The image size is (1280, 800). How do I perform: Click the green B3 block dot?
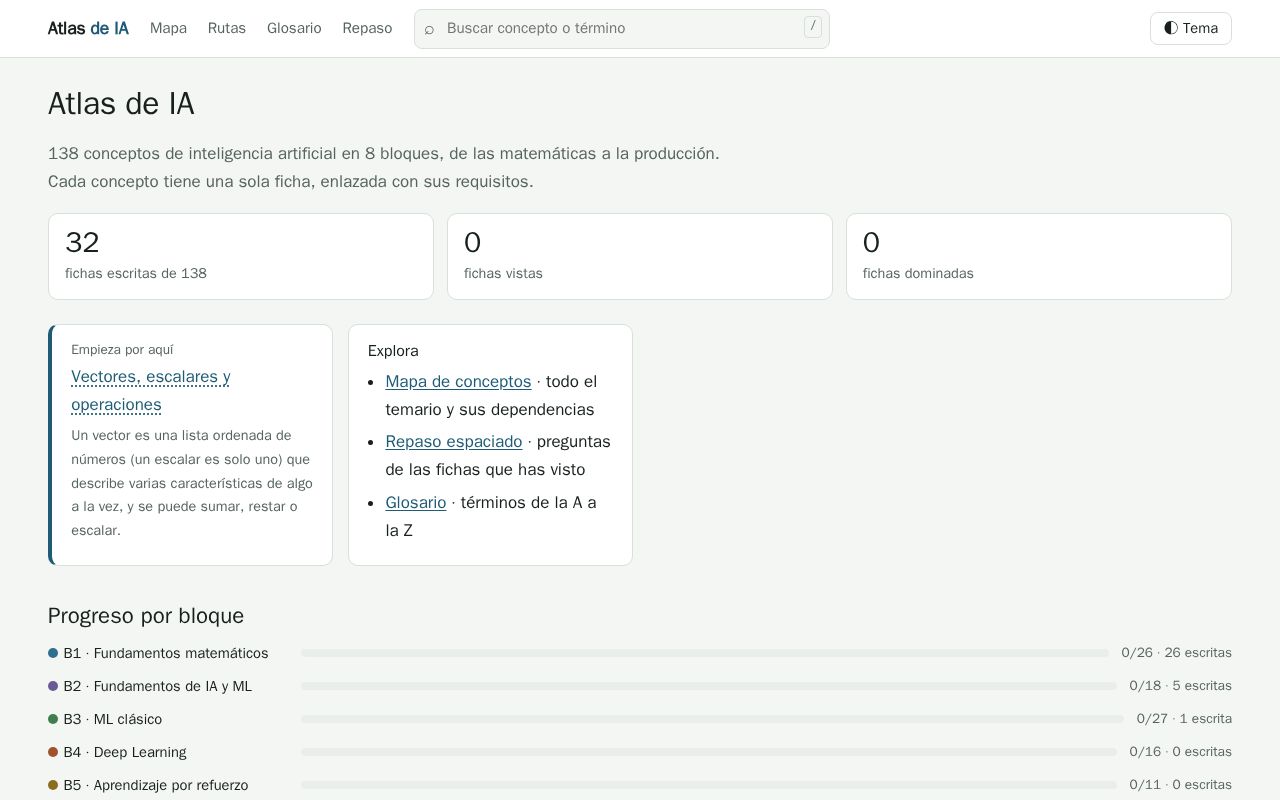point(53,719)
